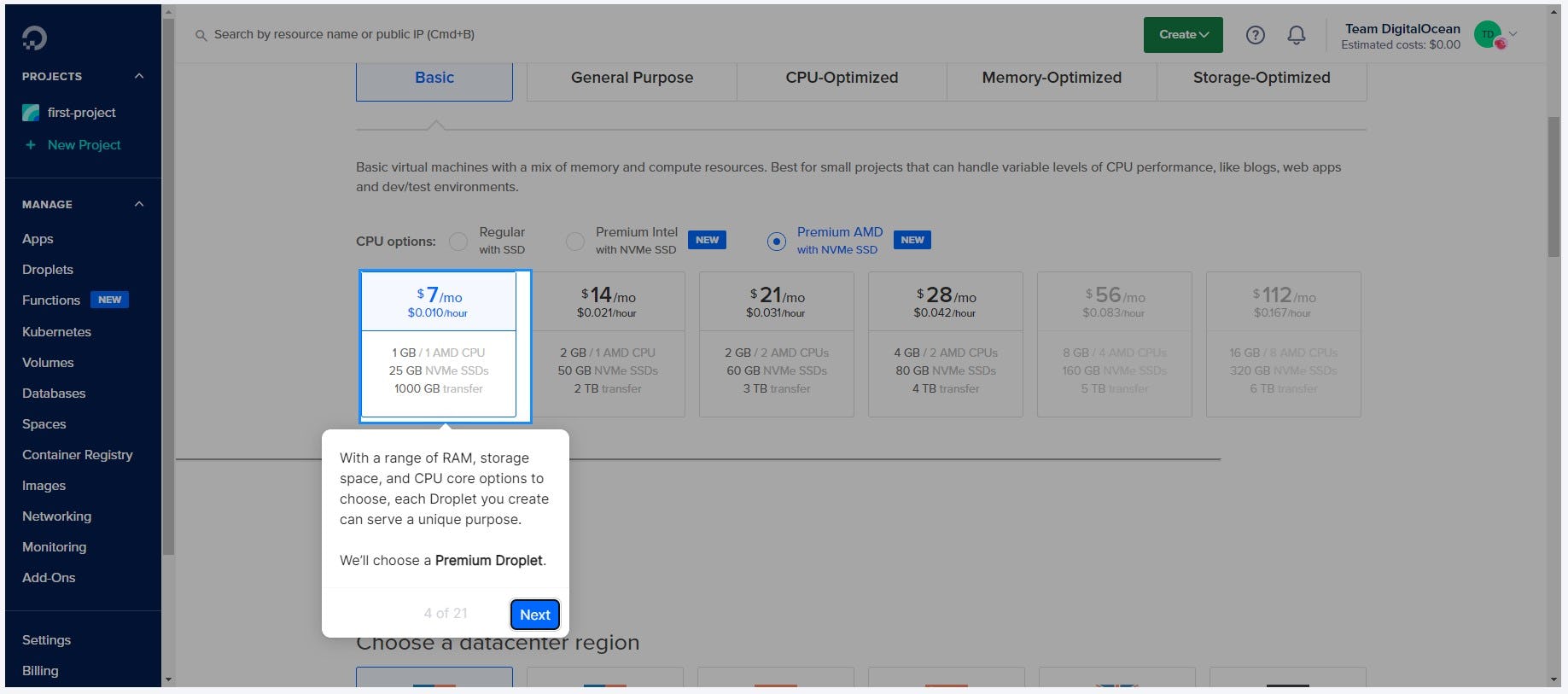
Task: Open Settings in the sidebar
Action: [46, 640]
